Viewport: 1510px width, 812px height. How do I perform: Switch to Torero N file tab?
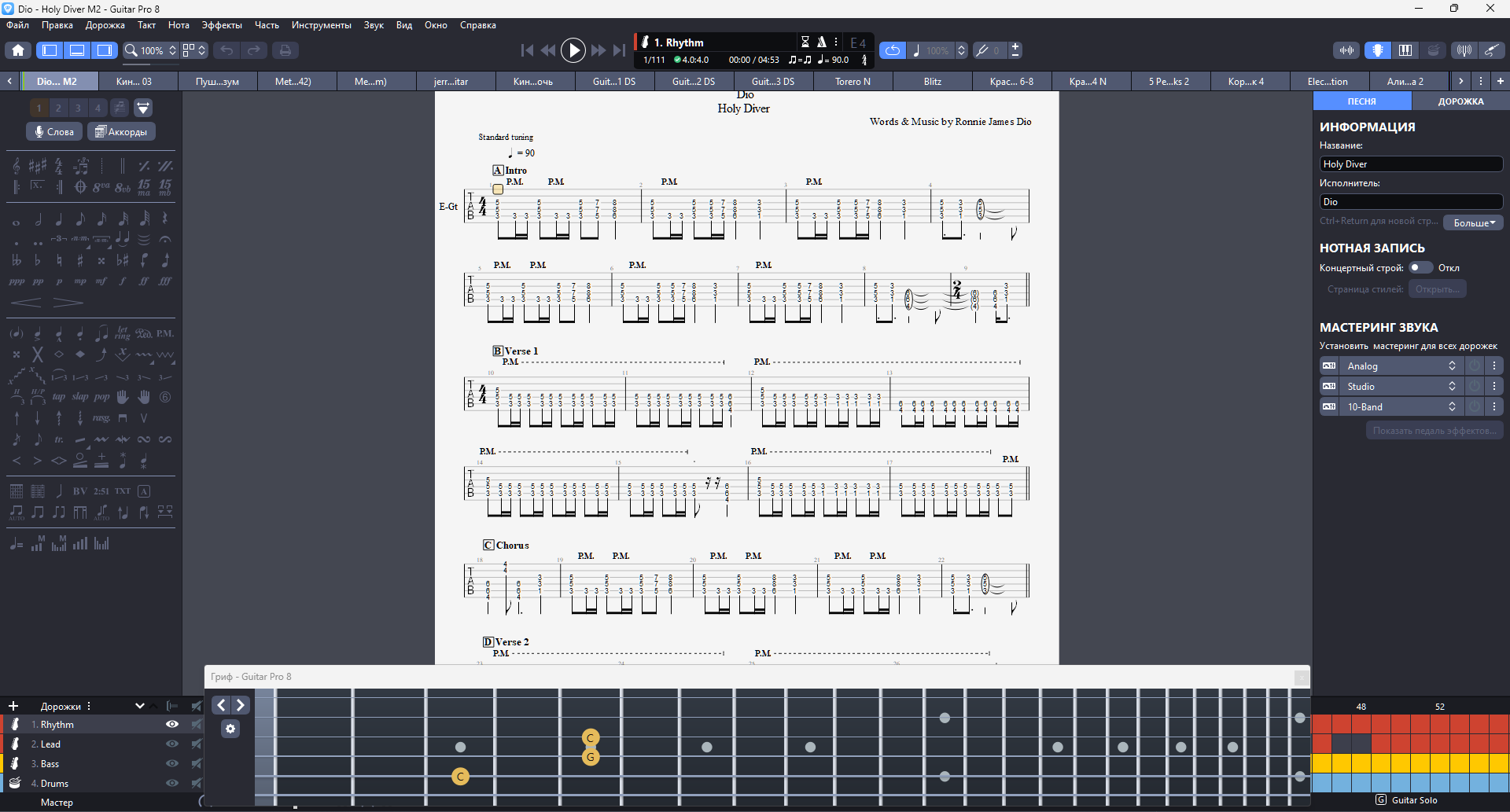coord(853,81)
